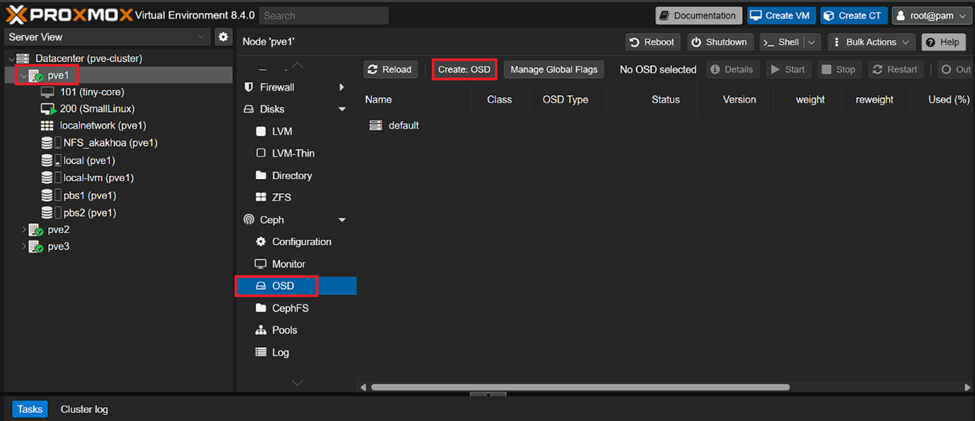Open localnetwork (pve1) grid icon item

[x=47, y=126]
